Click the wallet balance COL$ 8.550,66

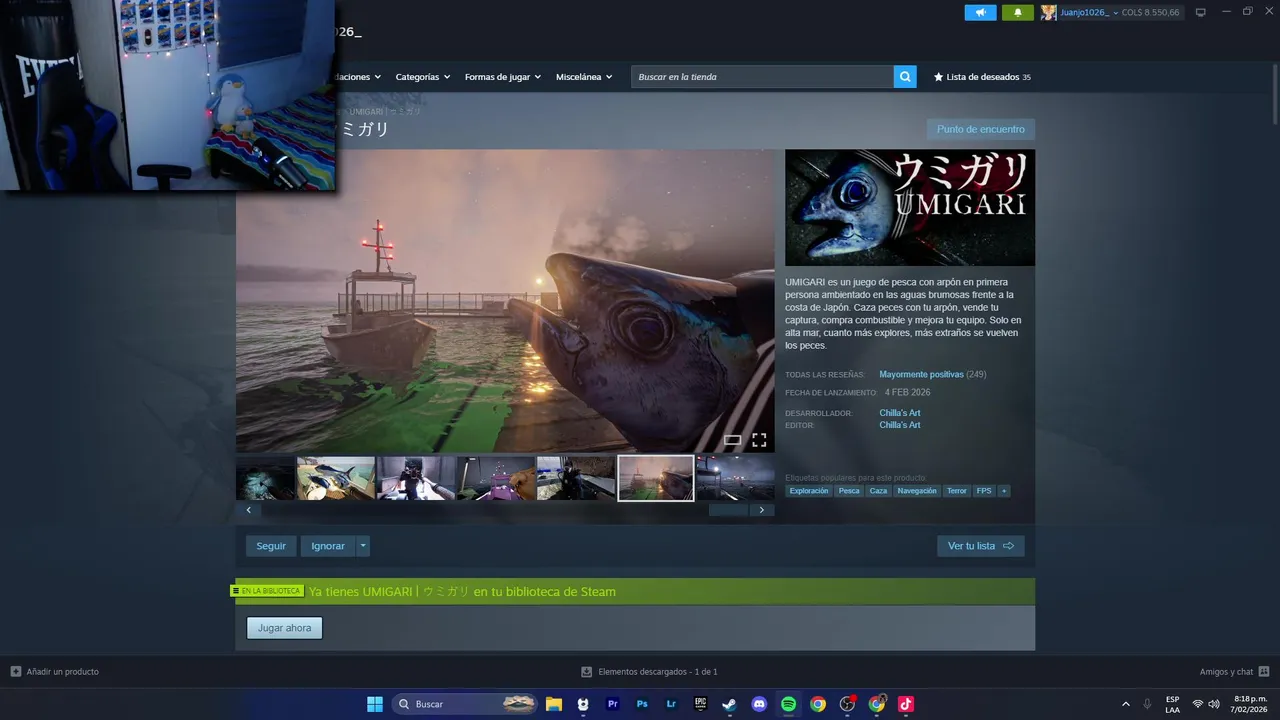pyautogui.click(x=1151, y=12)
